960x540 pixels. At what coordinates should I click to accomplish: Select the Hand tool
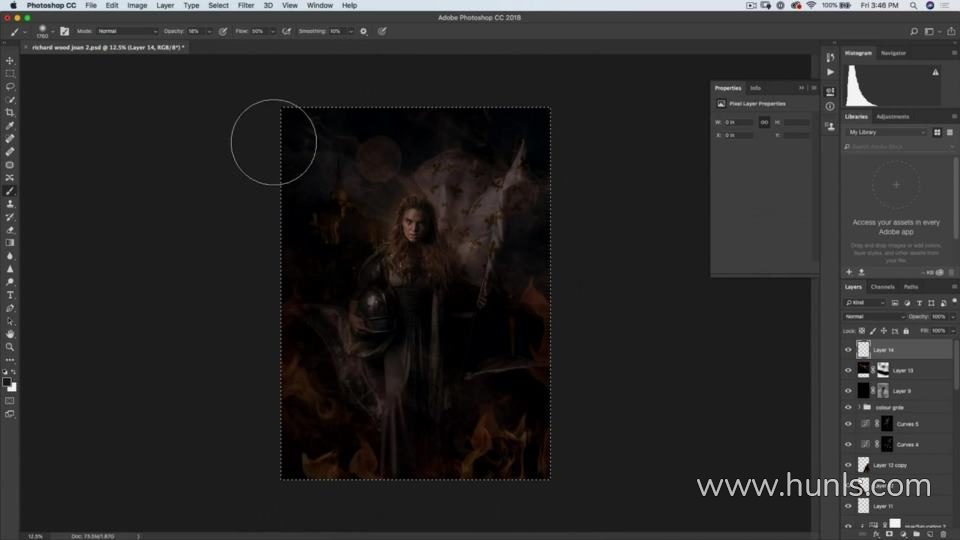click(x=10, y=334)
